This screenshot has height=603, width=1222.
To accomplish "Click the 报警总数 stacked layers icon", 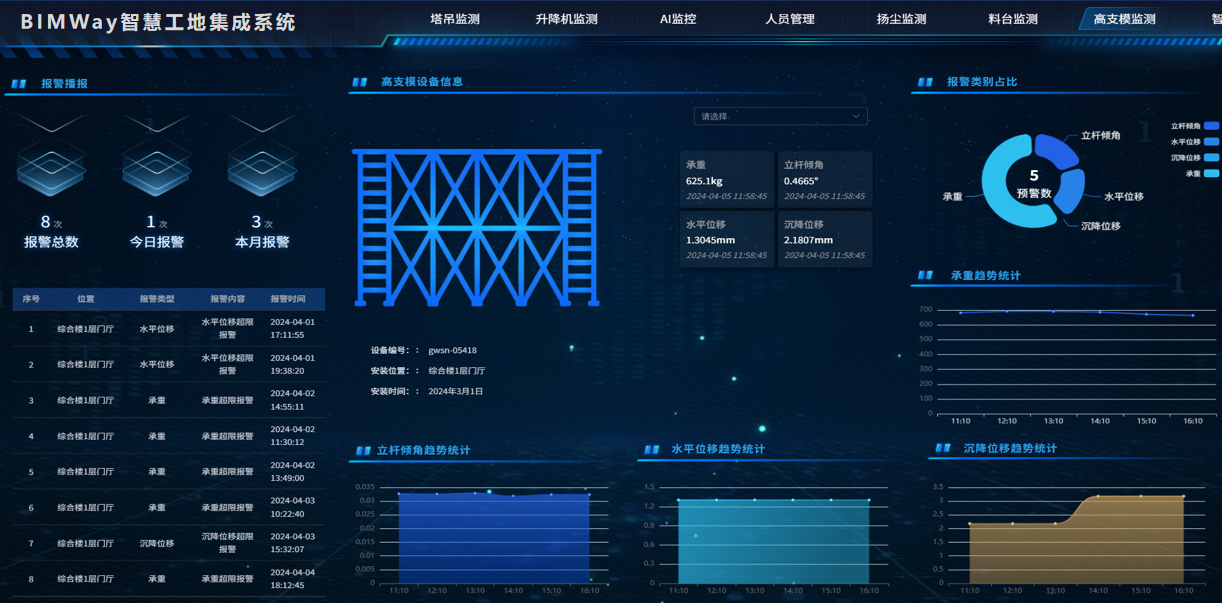I will point(51,166).
